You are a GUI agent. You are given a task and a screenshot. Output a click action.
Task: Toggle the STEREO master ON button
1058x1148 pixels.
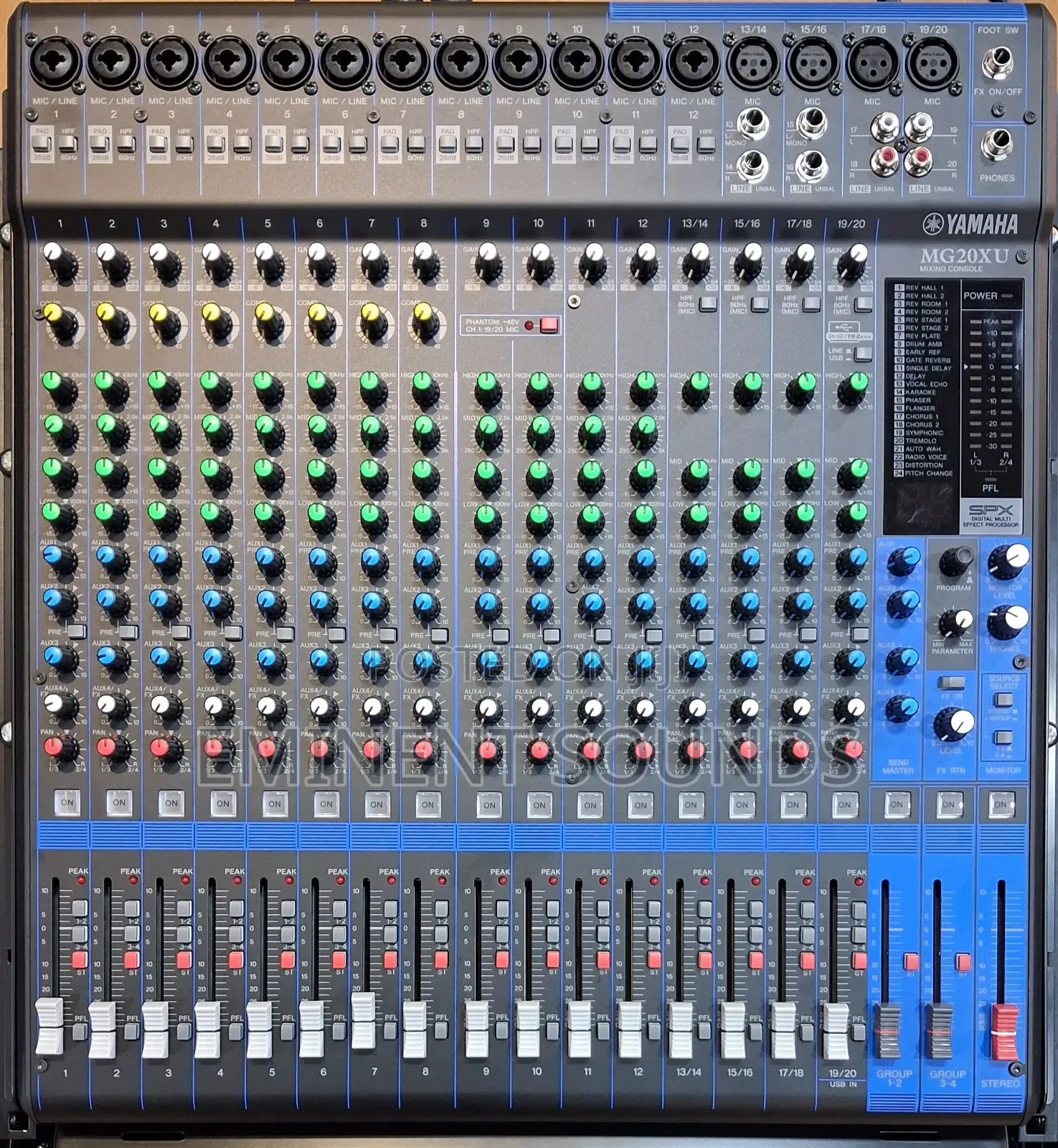coord(1001,805)
